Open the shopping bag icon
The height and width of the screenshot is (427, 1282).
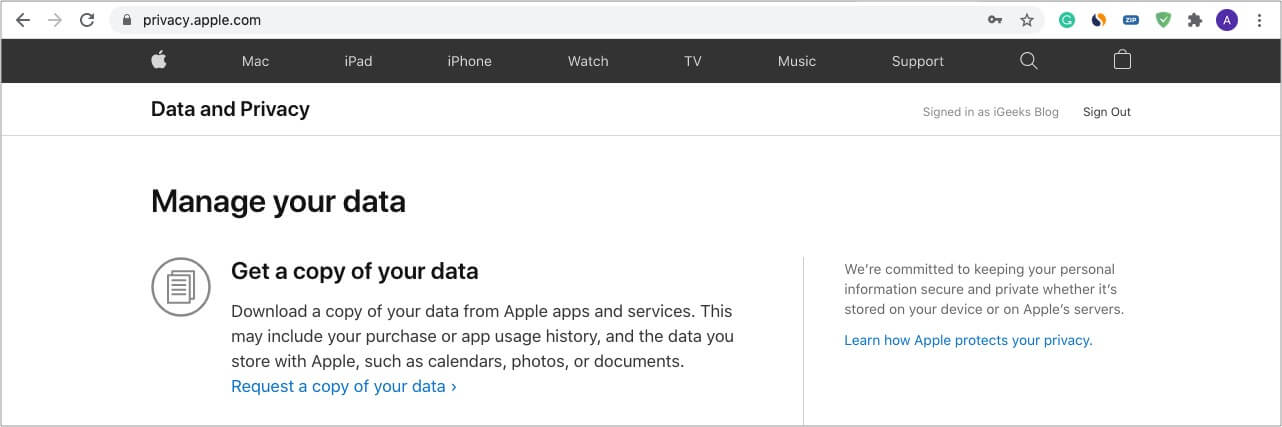pyautogui.click(x=1122, y=60)
